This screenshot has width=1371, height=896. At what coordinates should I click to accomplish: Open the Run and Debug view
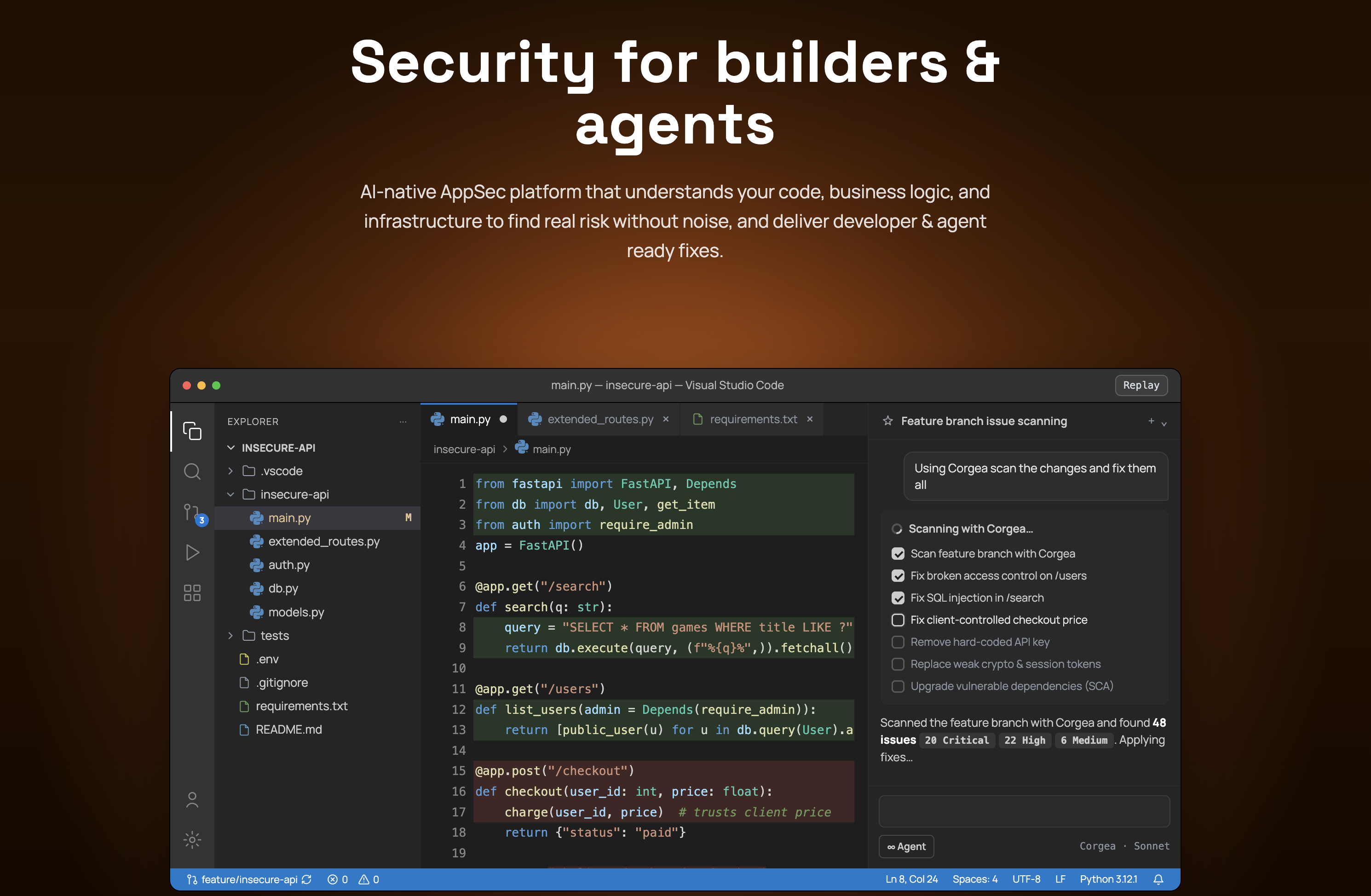point(192,553)
